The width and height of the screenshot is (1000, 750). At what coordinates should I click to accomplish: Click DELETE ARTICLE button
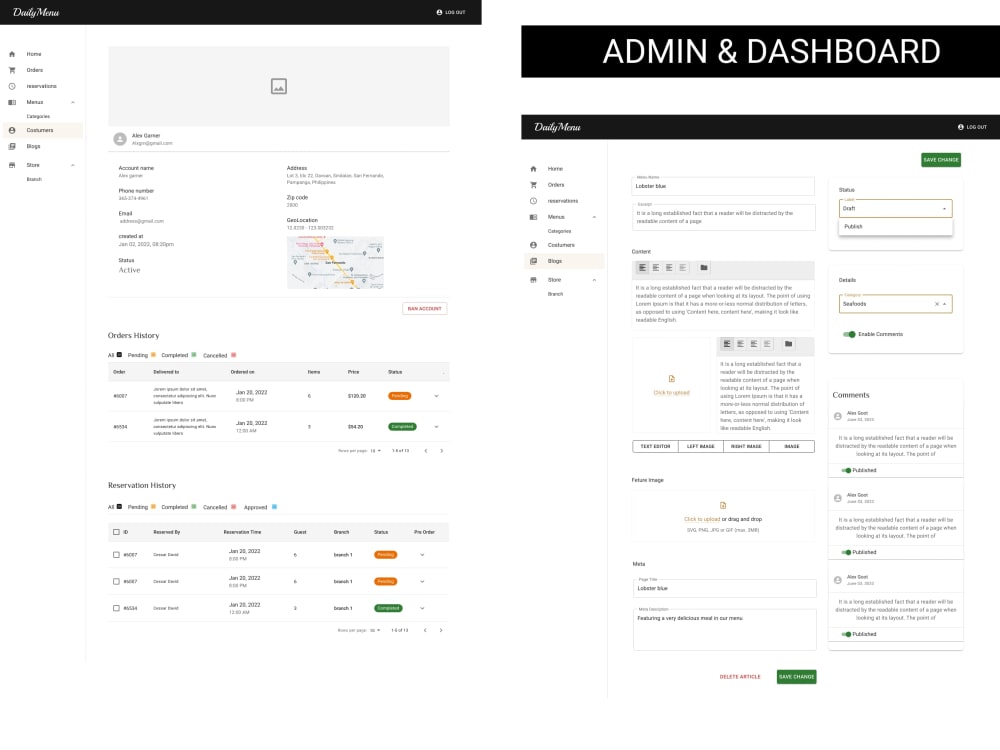click(x=740, y=677)
